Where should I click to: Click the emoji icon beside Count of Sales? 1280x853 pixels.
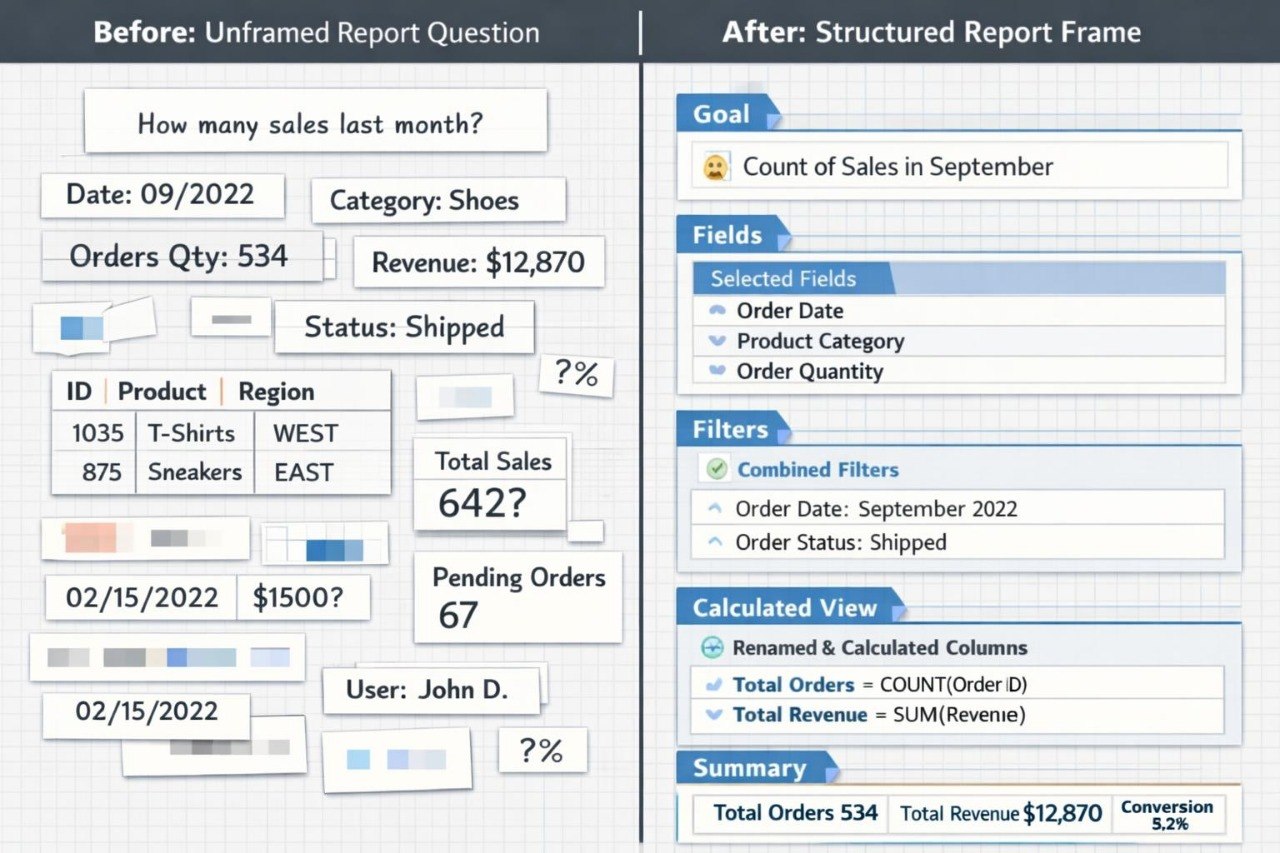pos(715,167)
